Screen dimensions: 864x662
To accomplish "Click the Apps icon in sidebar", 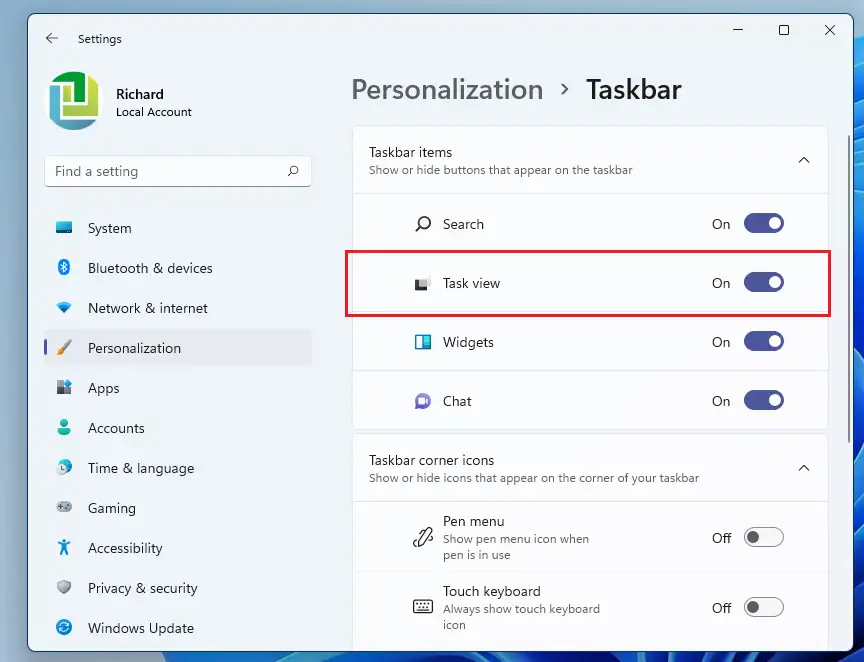I will click(x=64, y=387).
